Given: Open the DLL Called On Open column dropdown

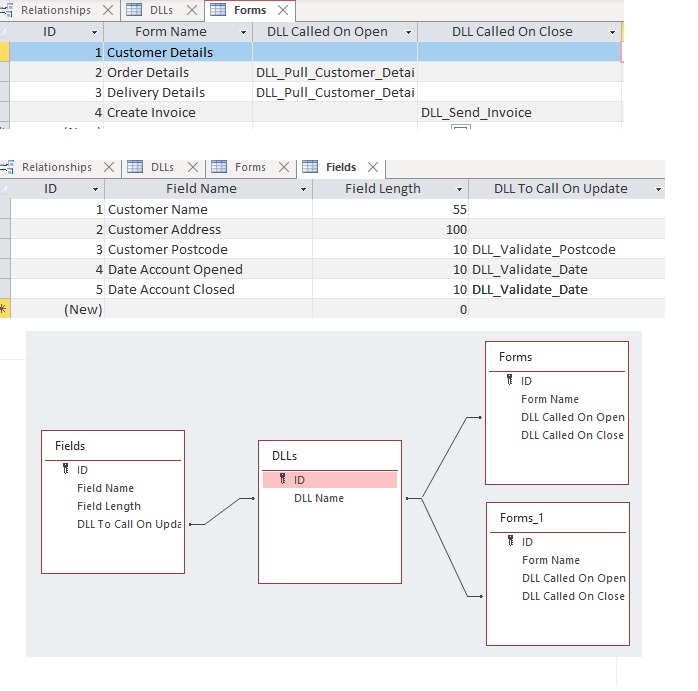Looking at the screenshot, I should (408, 32).
